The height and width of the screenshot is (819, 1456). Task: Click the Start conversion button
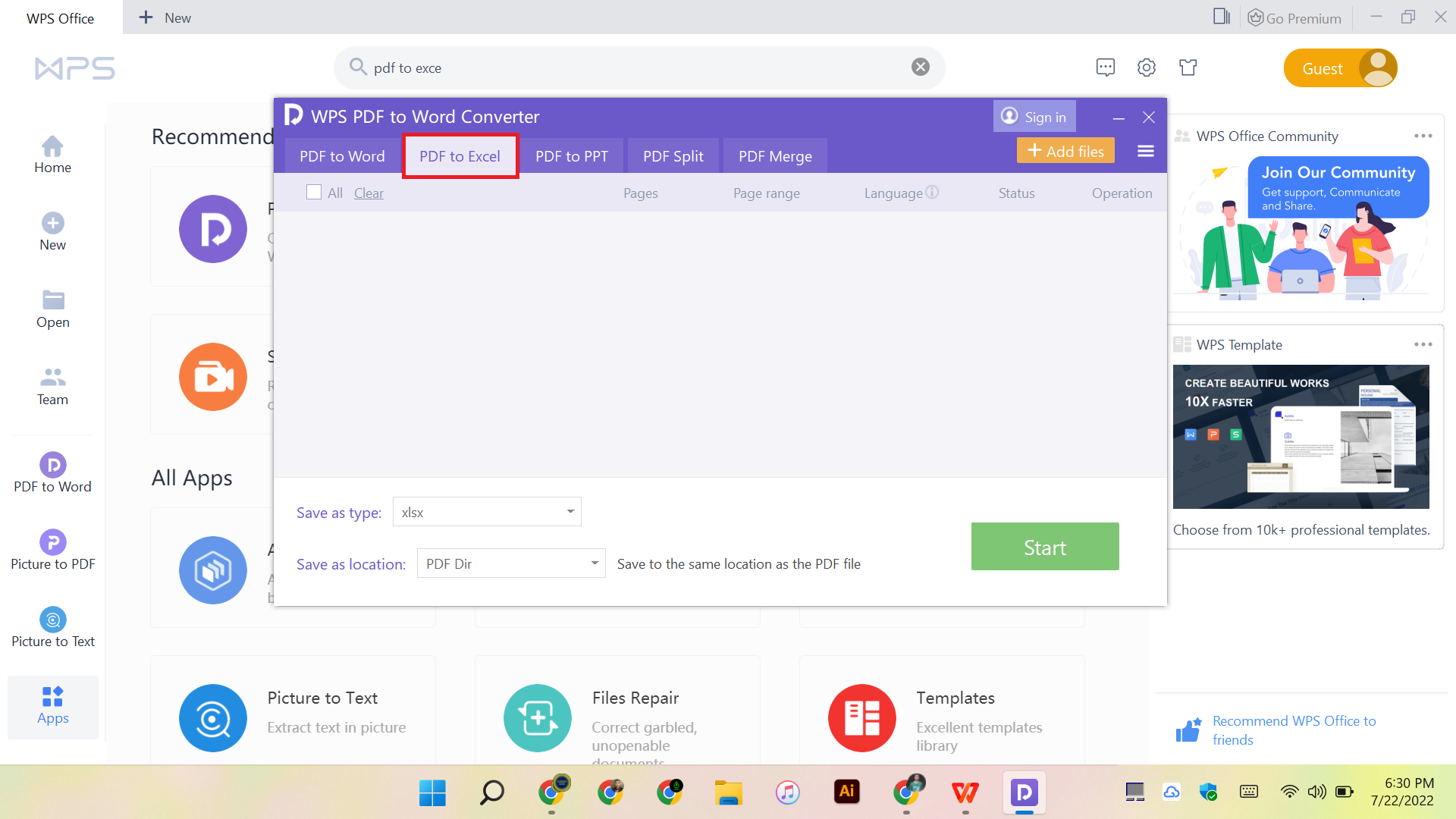[1045, 547]
